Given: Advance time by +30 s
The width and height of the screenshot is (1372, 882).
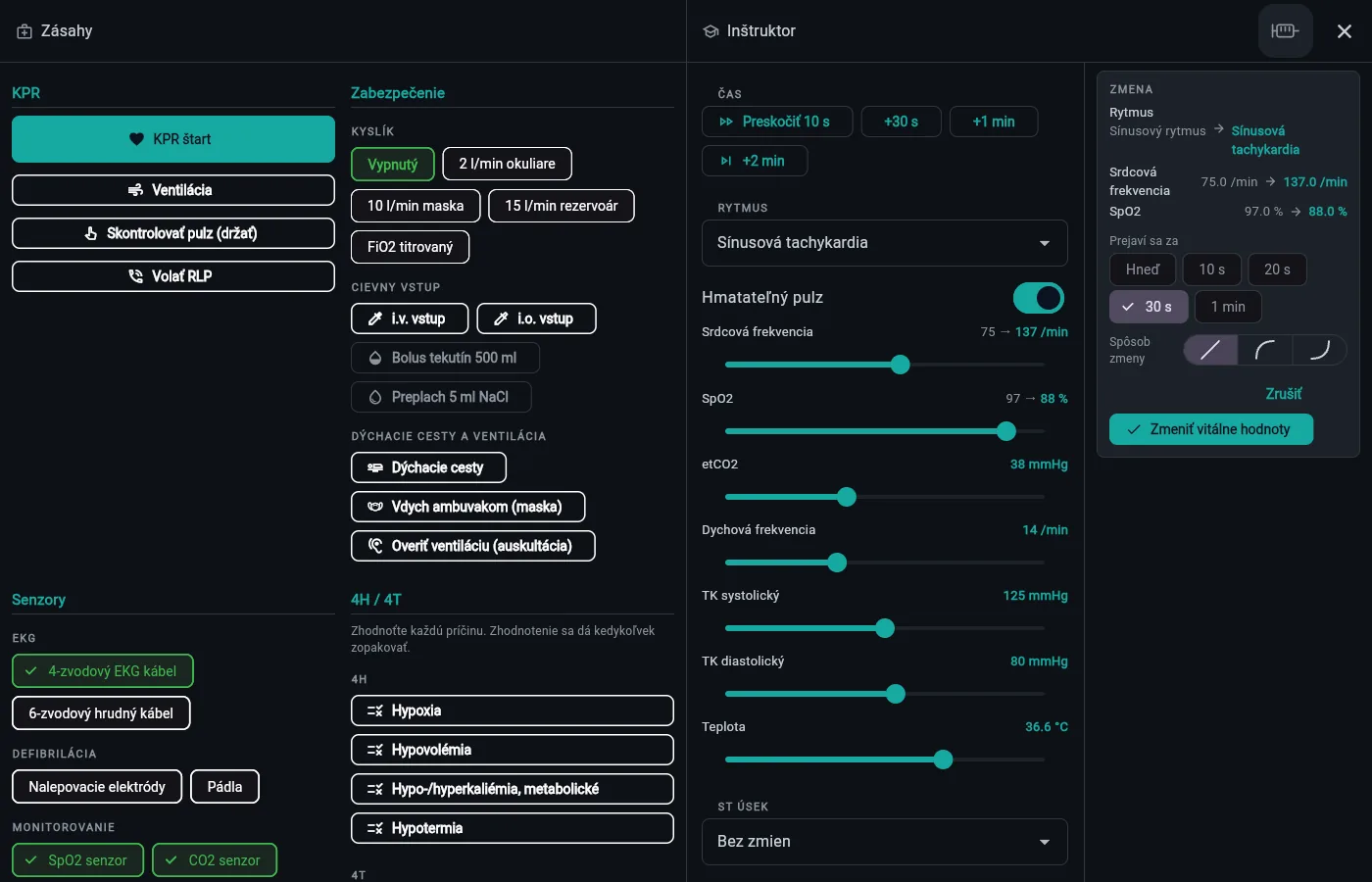Looking at the screenshot, I should (x=902, y=122).
